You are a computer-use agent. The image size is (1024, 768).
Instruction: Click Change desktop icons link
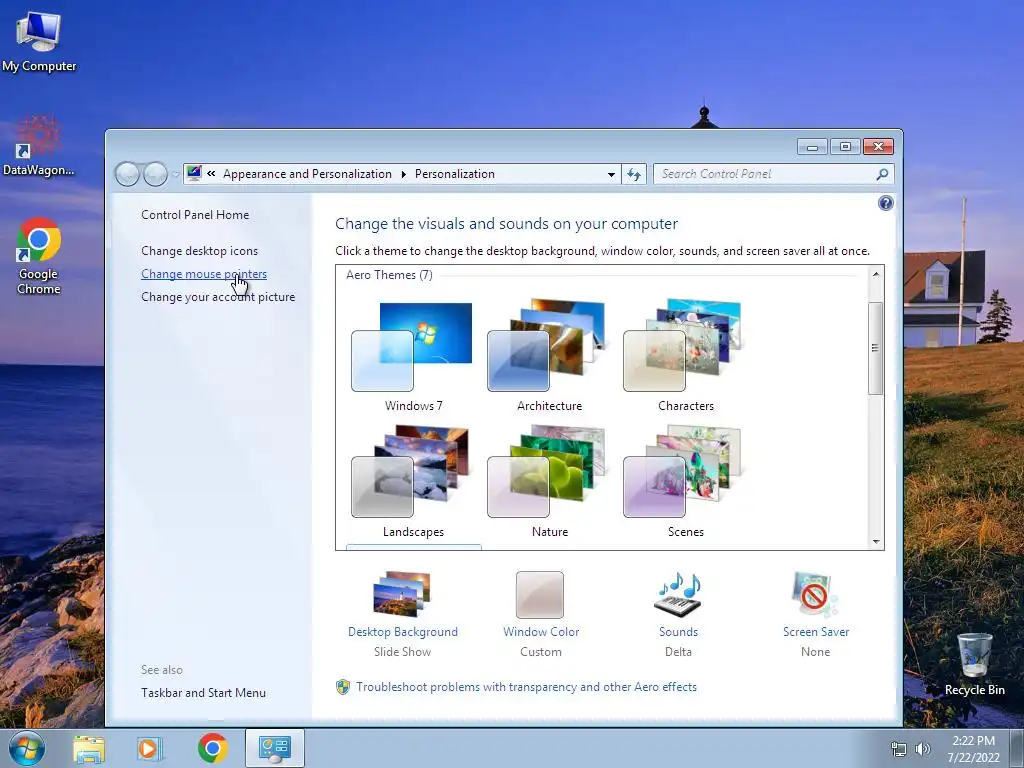pyautogui.click(x=199, y=251)
